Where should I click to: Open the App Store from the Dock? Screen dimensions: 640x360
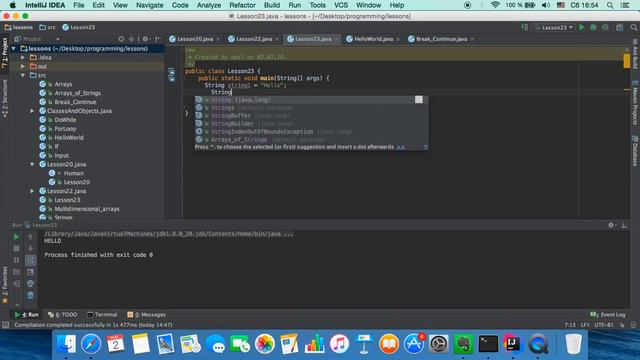[x=413, y=343]
